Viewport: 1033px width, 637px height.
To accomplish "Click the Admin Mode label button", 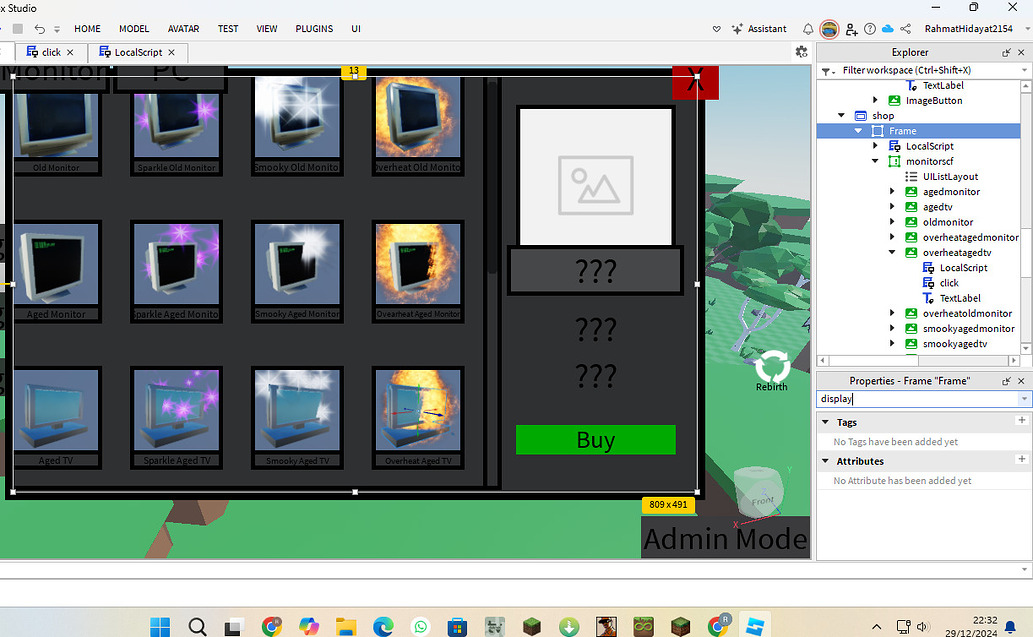I will tap(725, 538).
